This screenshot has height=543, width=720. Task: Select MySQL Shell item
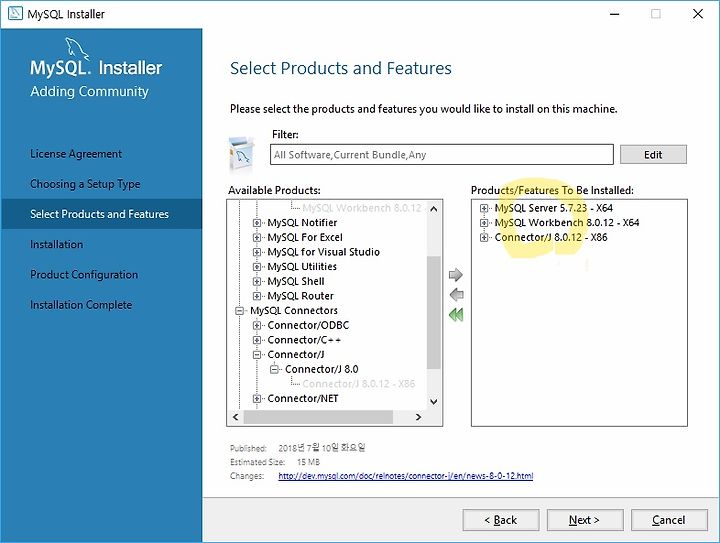(x=296, y=281)
